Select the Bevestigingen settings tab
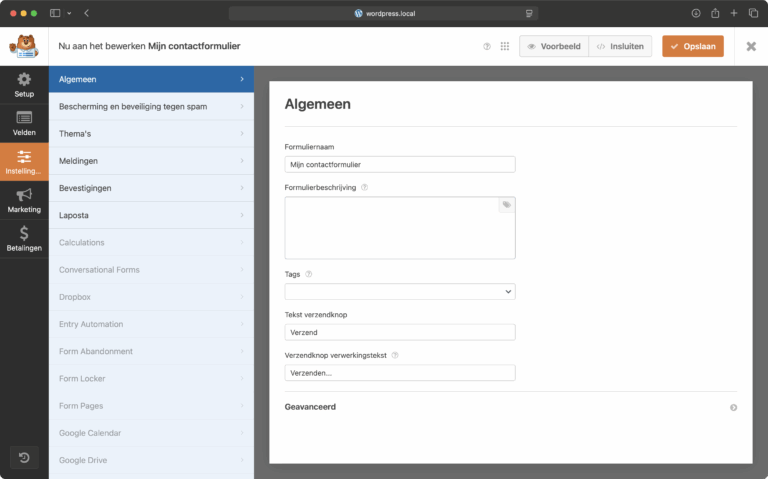 [x=151, y=188]
